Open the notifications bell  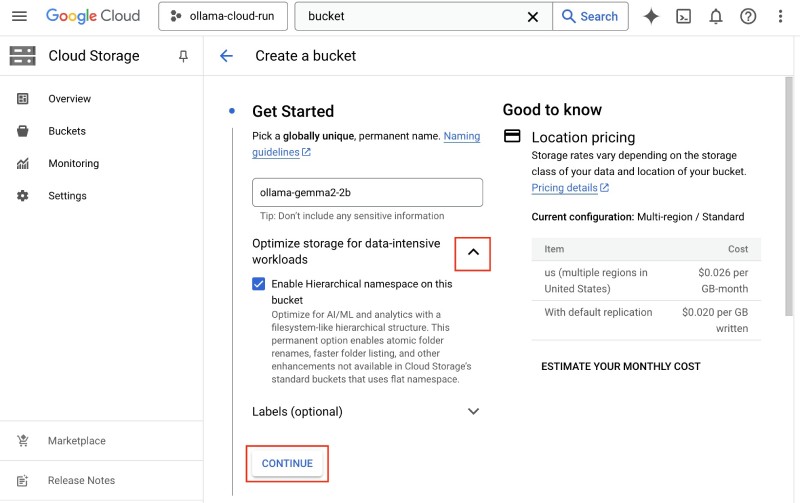715,16
